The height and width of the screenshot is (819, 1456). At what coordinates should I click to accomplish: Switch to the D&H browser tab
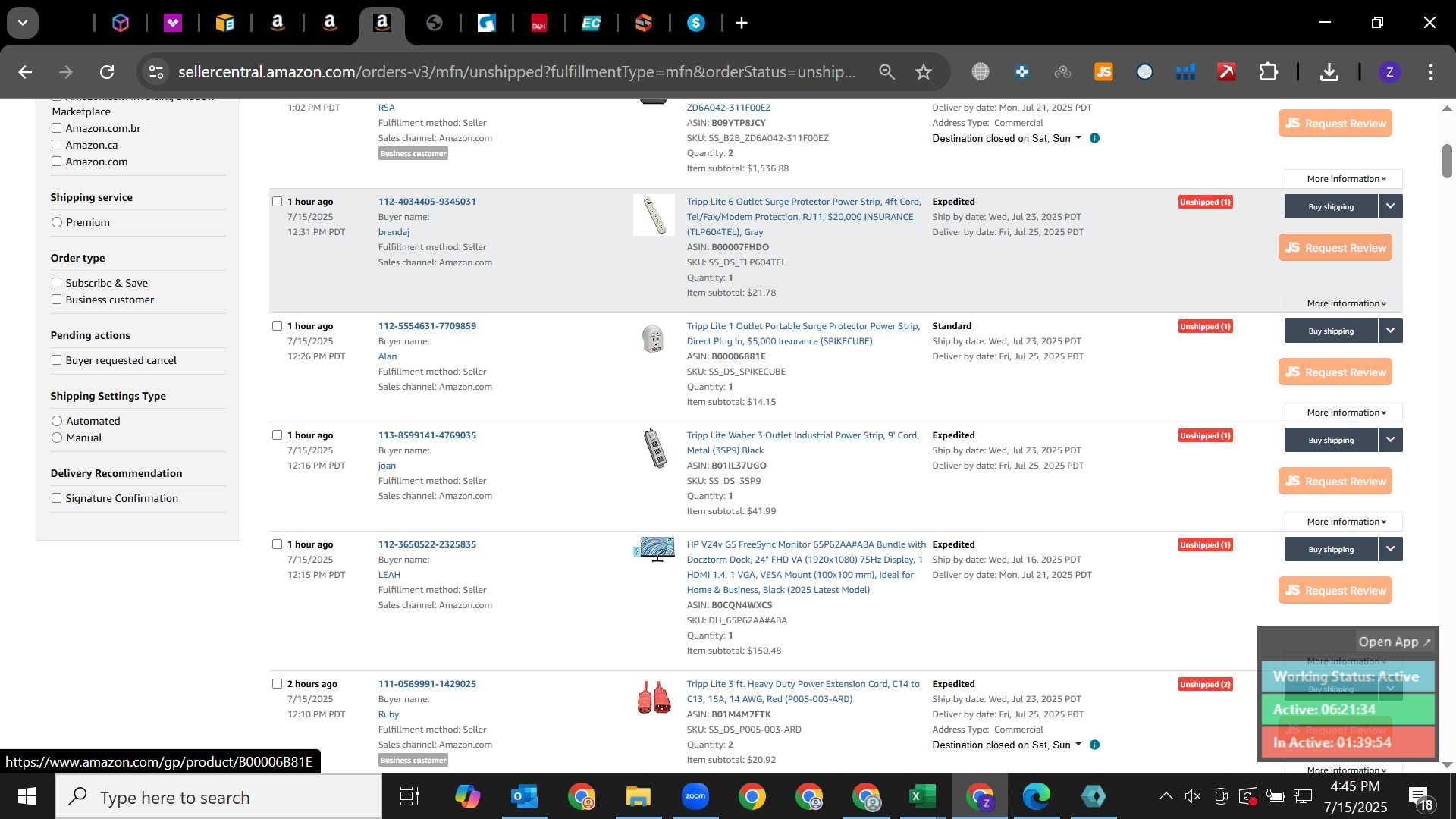pos(539,24)
